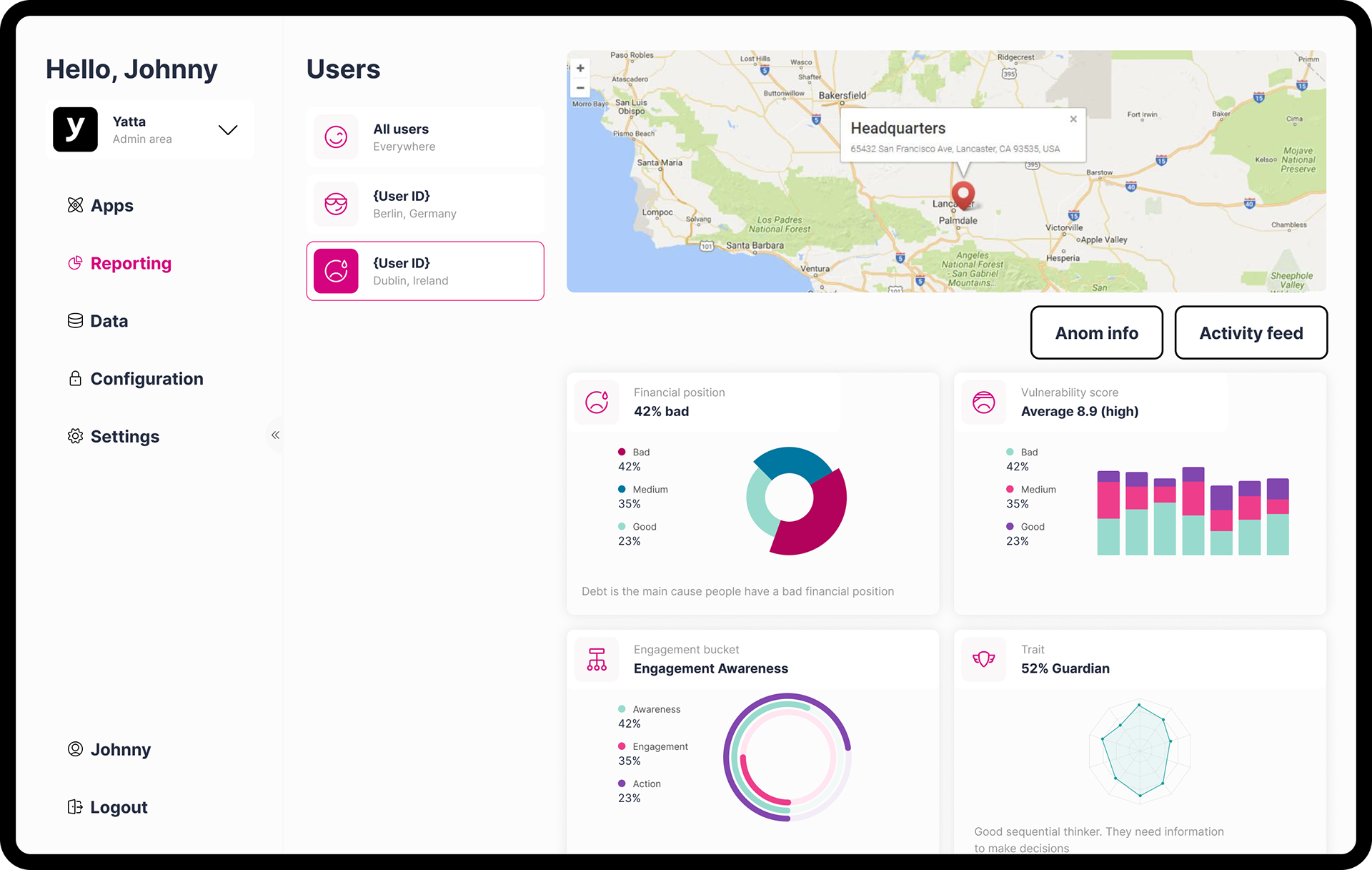
Task: Click the Vulnerability score face icon
Action: (x=984, y=402)
